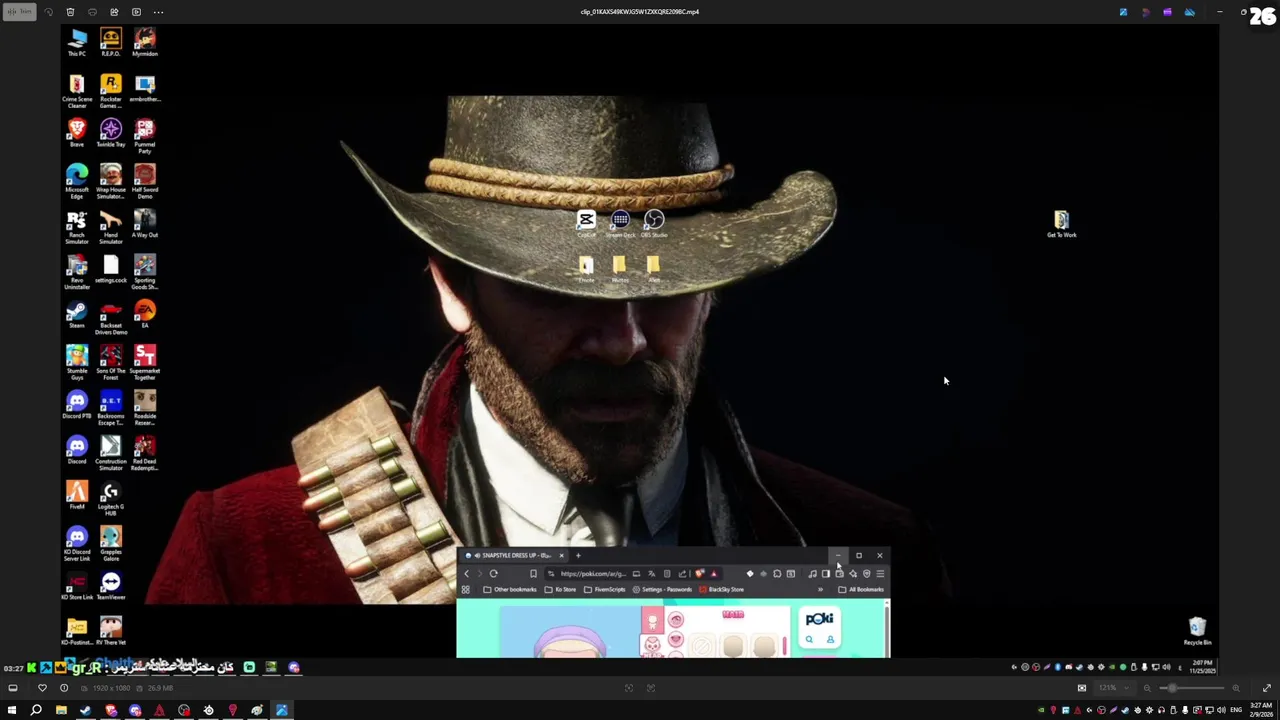Open the CapCut desktop icon
Image resolution: width=1280 pixels, height=720 pixels.
(586, 224)
